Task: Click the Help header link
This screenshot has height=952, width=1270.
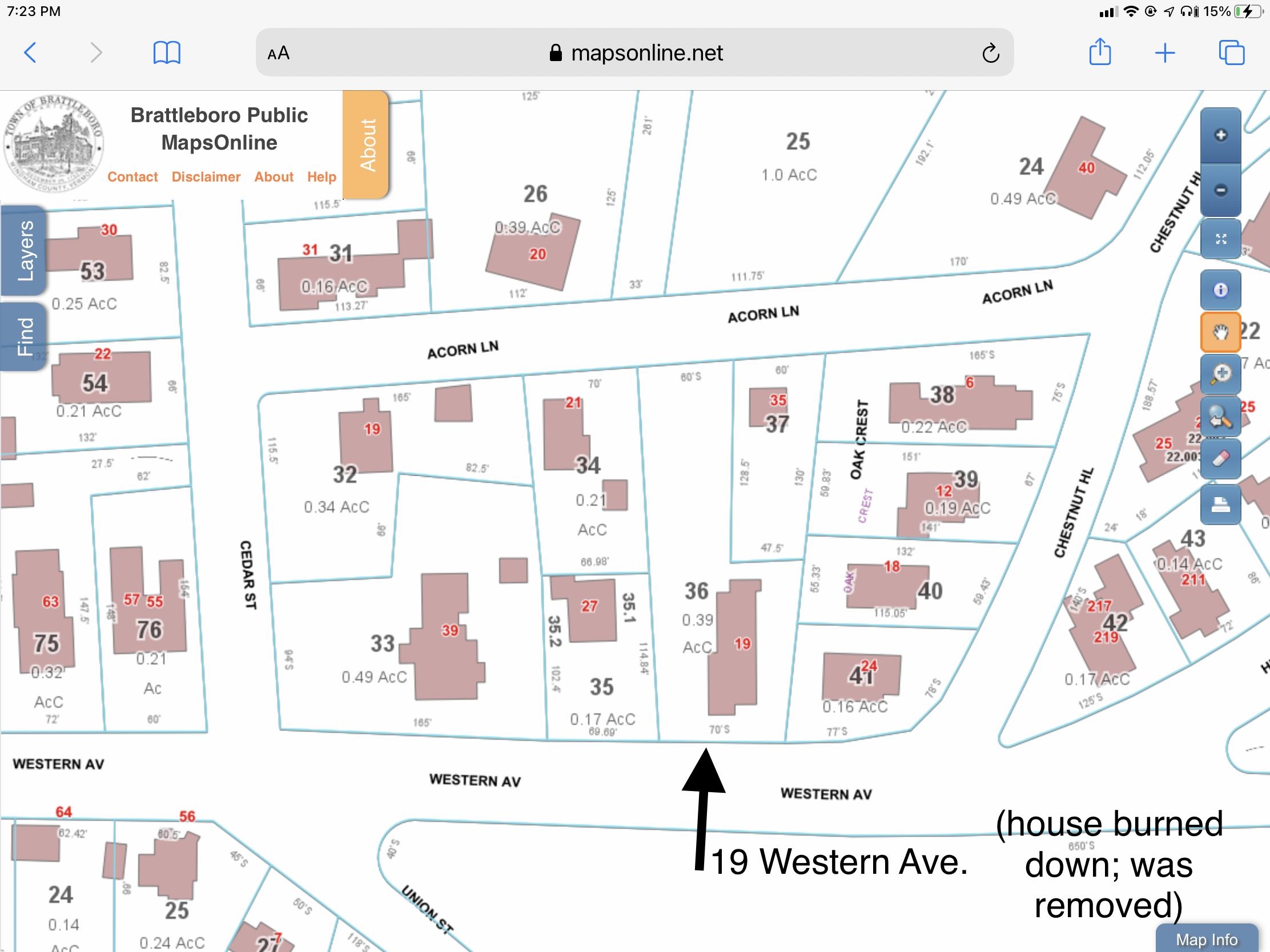Action: tap(321, 177)
